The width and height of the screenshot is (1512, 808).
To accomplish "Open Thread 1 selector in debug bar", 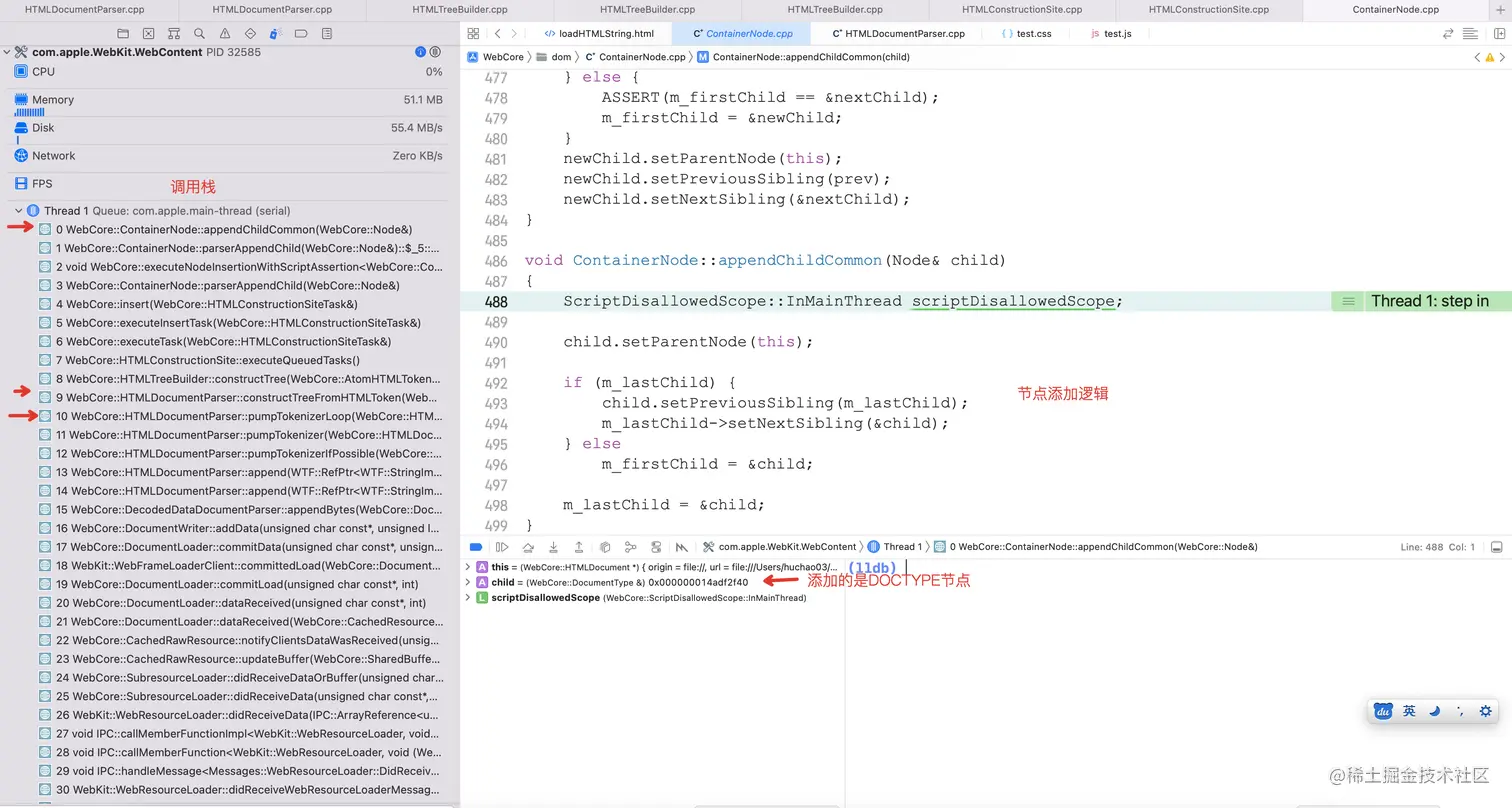I will [895, 547].
